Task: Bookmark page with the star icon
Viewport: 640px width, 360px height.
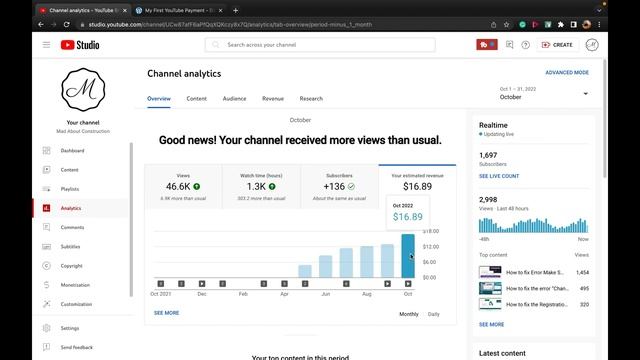Action: point(507,24)
